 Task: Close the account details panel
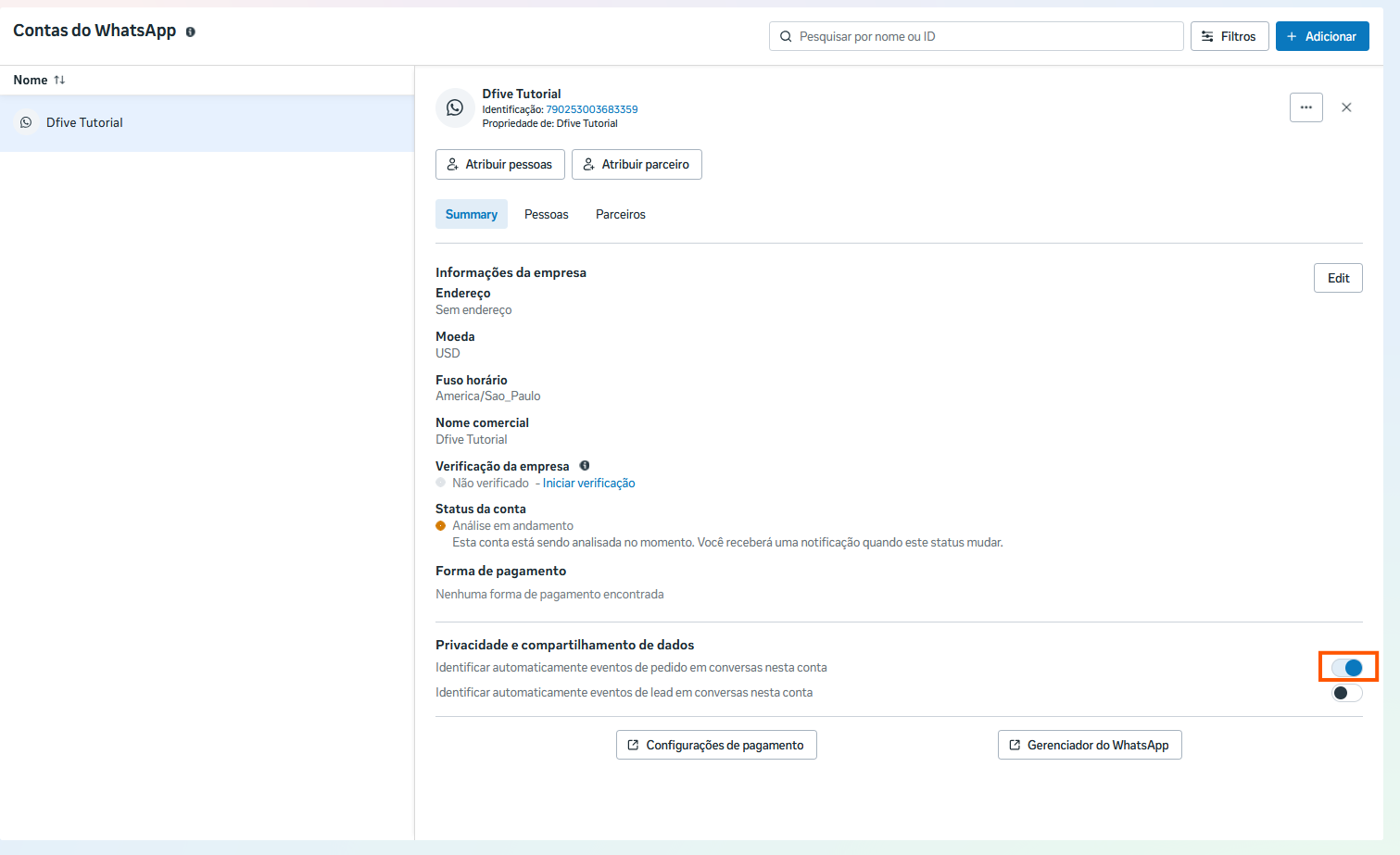click(x=1346, y=107)
